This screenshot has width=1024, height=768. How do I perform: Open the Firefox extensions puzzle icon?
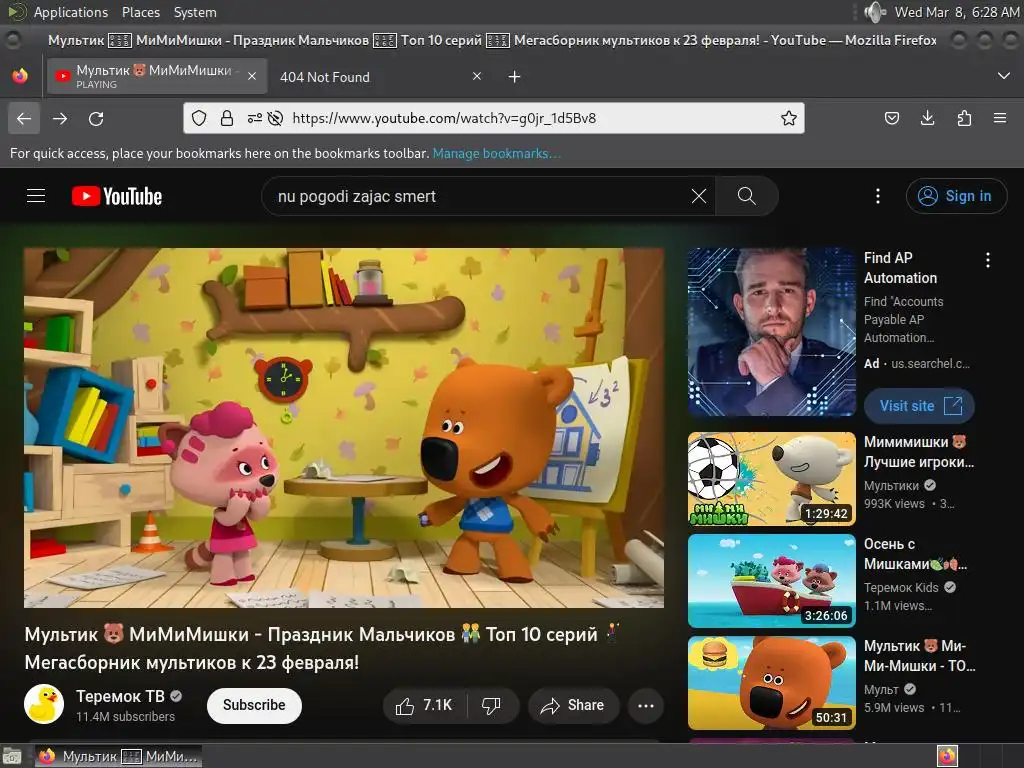point(964,118)
